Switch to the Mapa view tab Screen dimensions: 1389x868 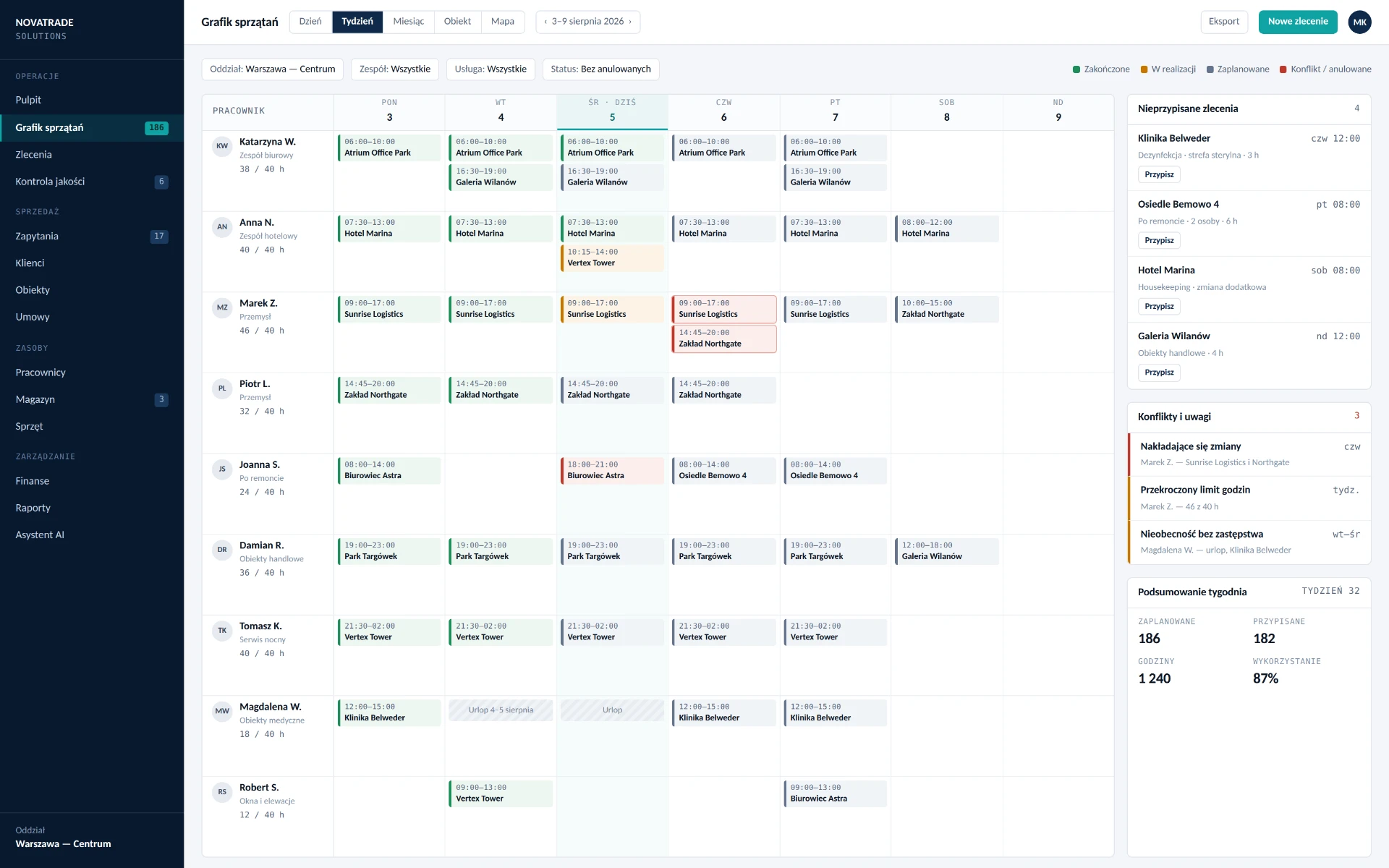pyautogui.click(x=503, y=22)
